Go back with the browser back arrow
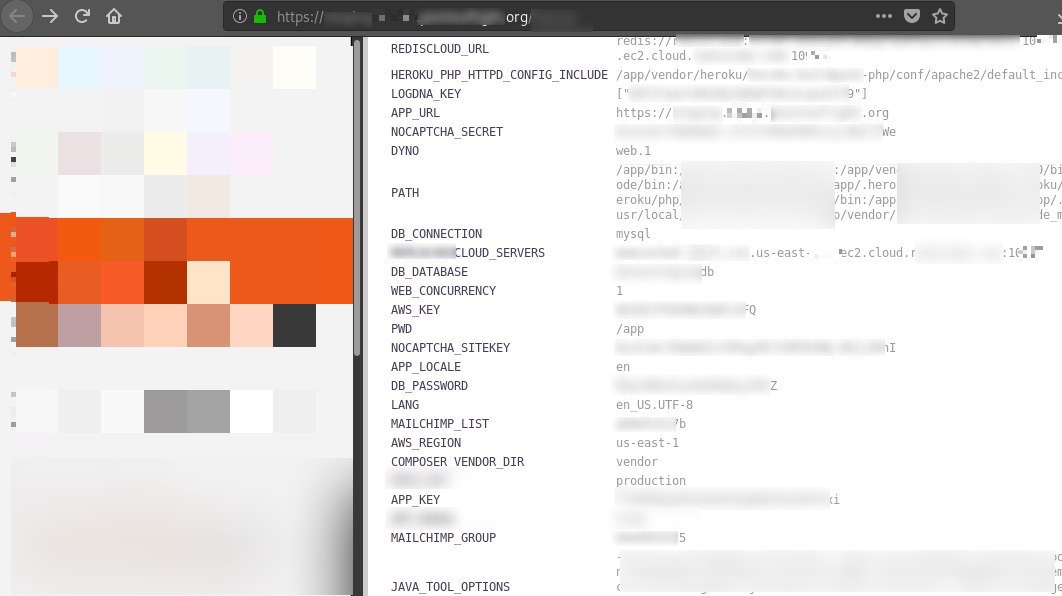 click(x=17, y=16)
